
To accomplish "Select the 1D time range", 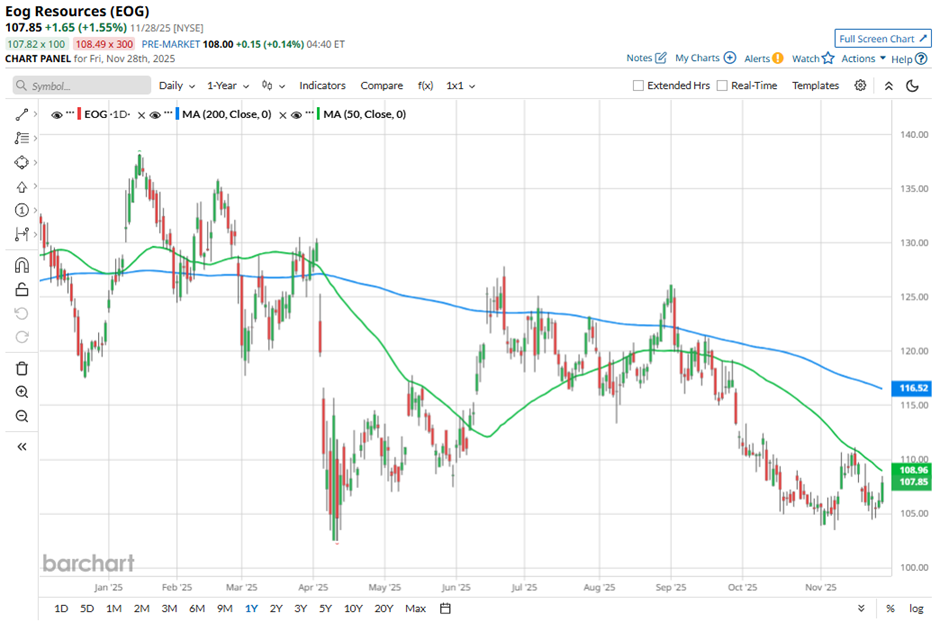I will (x=61, y=609).
